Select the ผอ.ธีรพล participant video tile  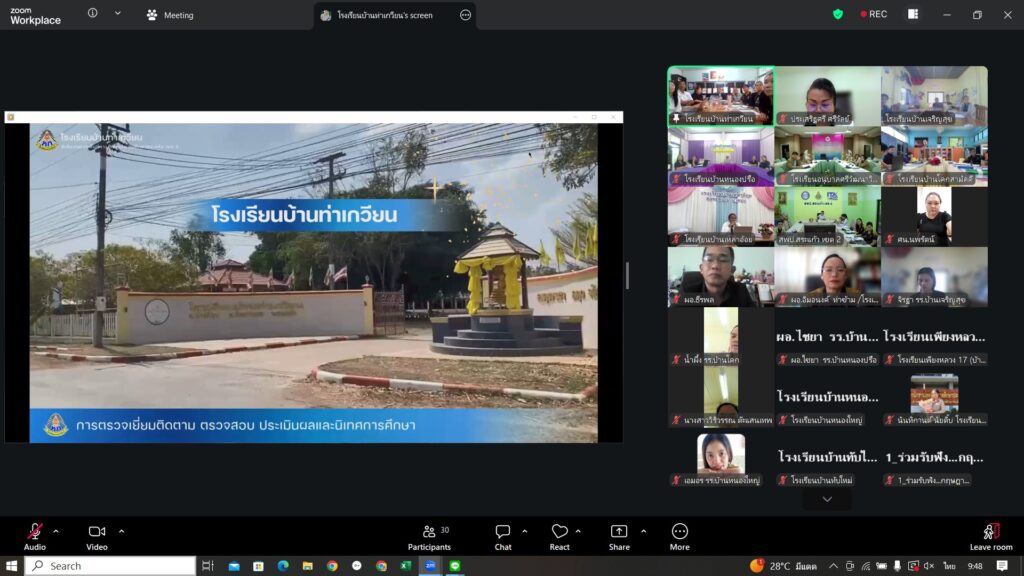coord(720,276)
